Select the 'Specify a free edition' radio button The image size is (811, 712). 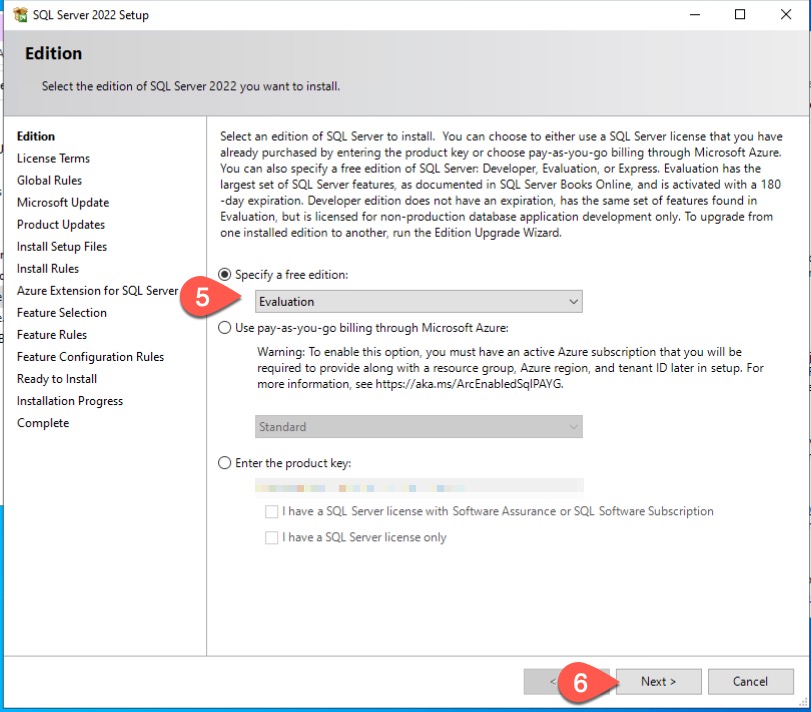click(x=224, y=275)
